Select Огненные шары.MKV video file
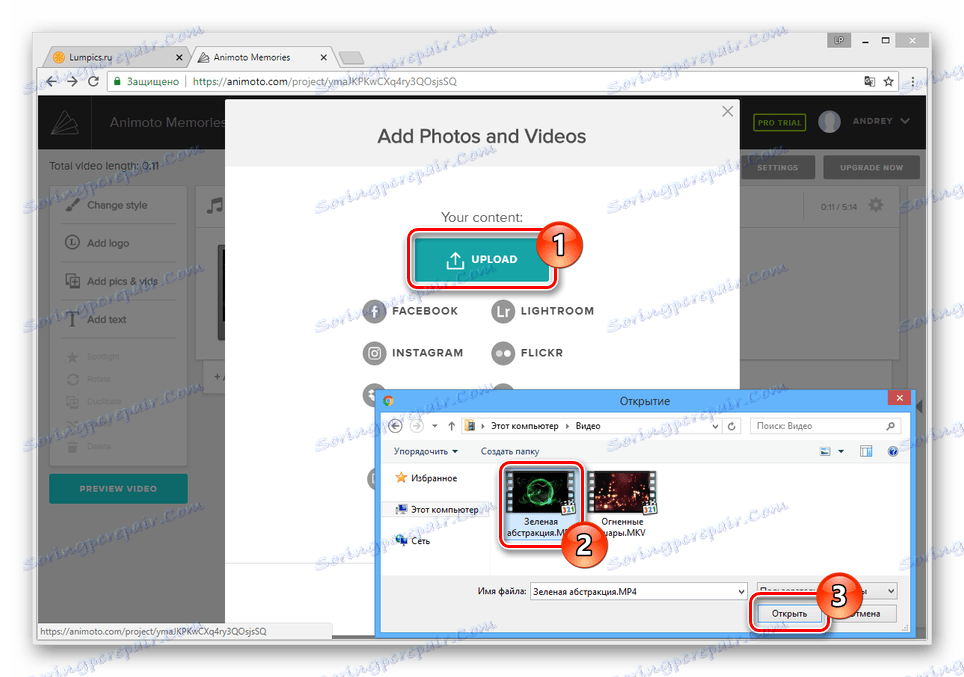 (x=622, y=504)
